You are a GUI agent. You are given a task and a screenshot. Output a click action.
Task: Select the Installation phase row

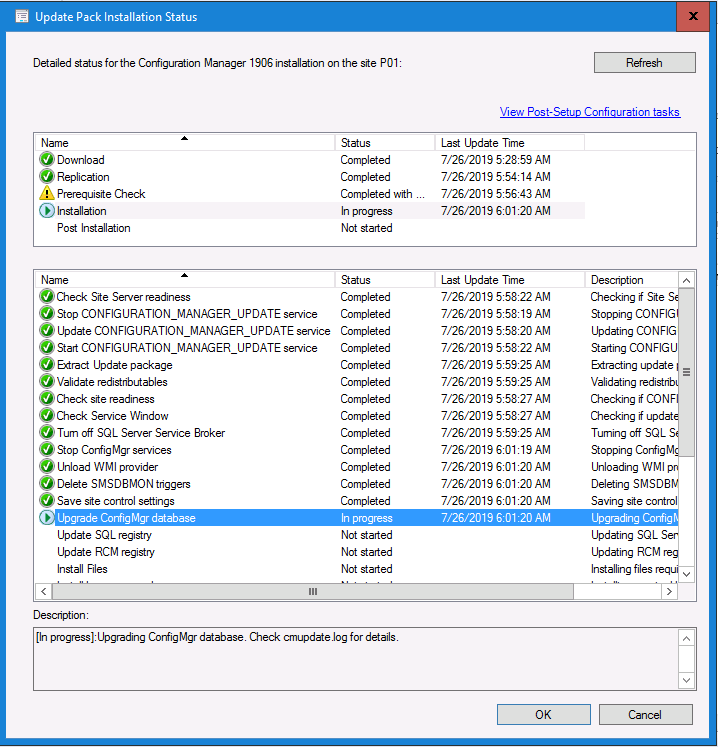(x=310, y=211)
